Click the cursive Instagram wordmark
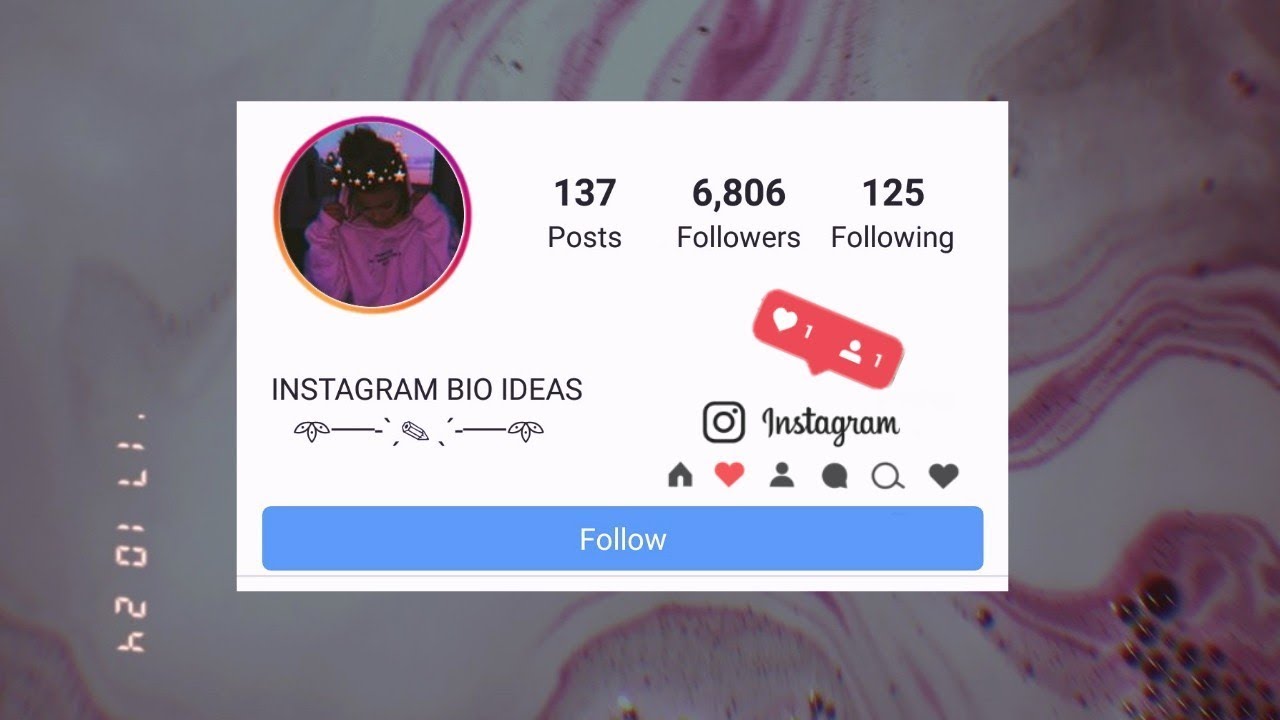1280x720 pixels. coord(830,425)
